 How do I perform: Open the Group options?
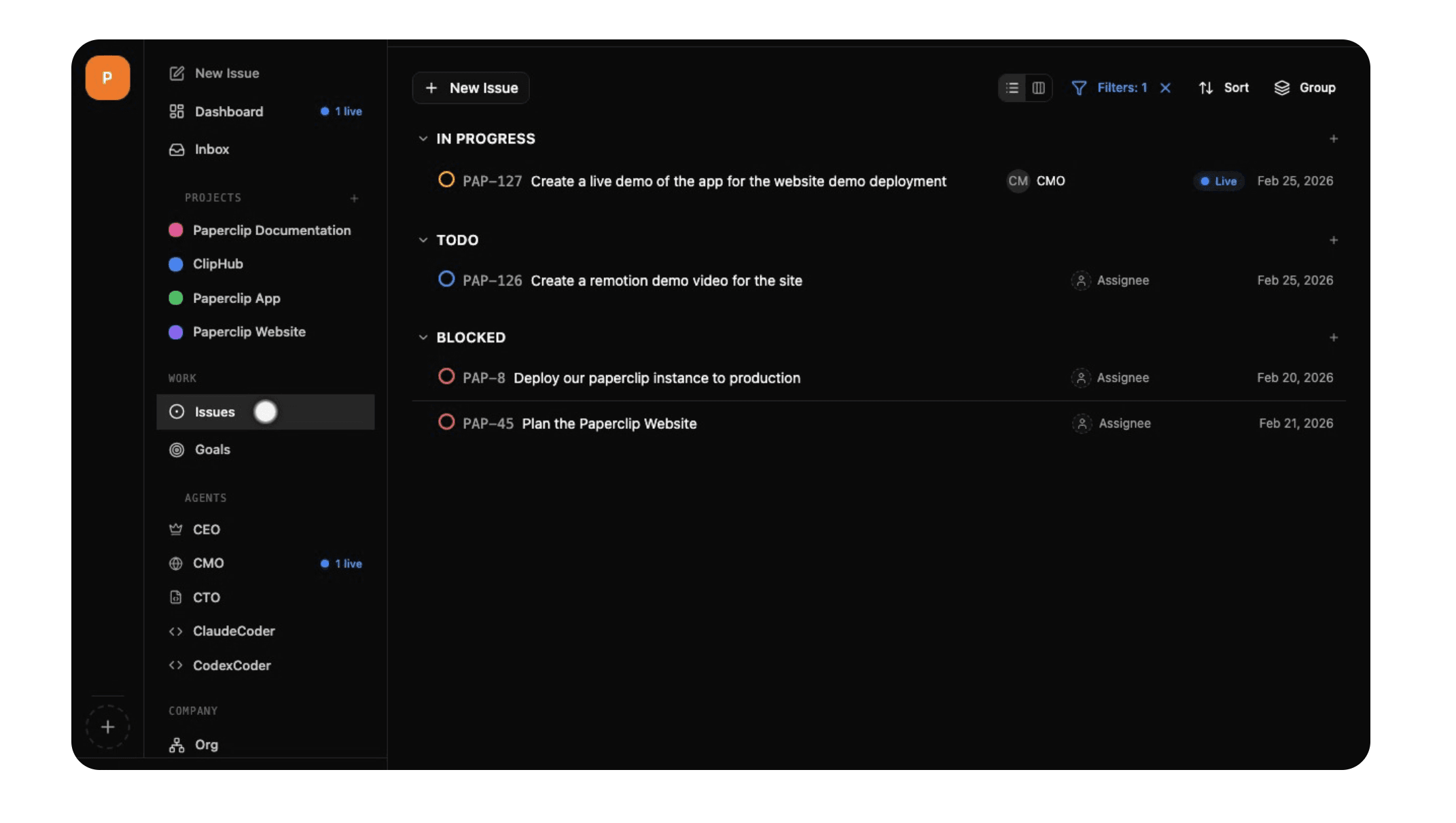click(x=1304, y=88)
